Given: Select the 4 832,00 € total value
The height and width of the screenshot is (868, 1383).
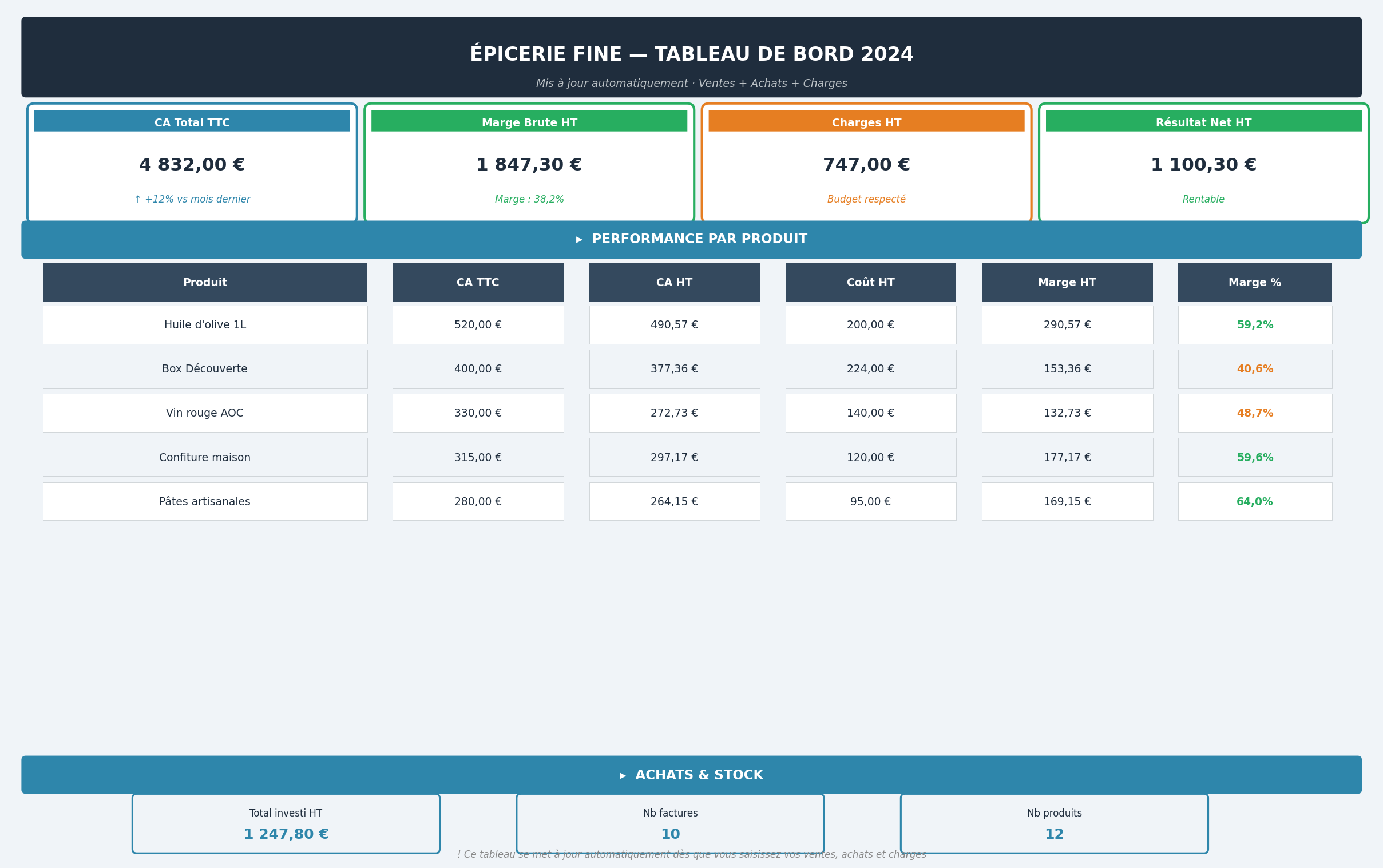Looking at the screenshot, I should click(192, 165).
